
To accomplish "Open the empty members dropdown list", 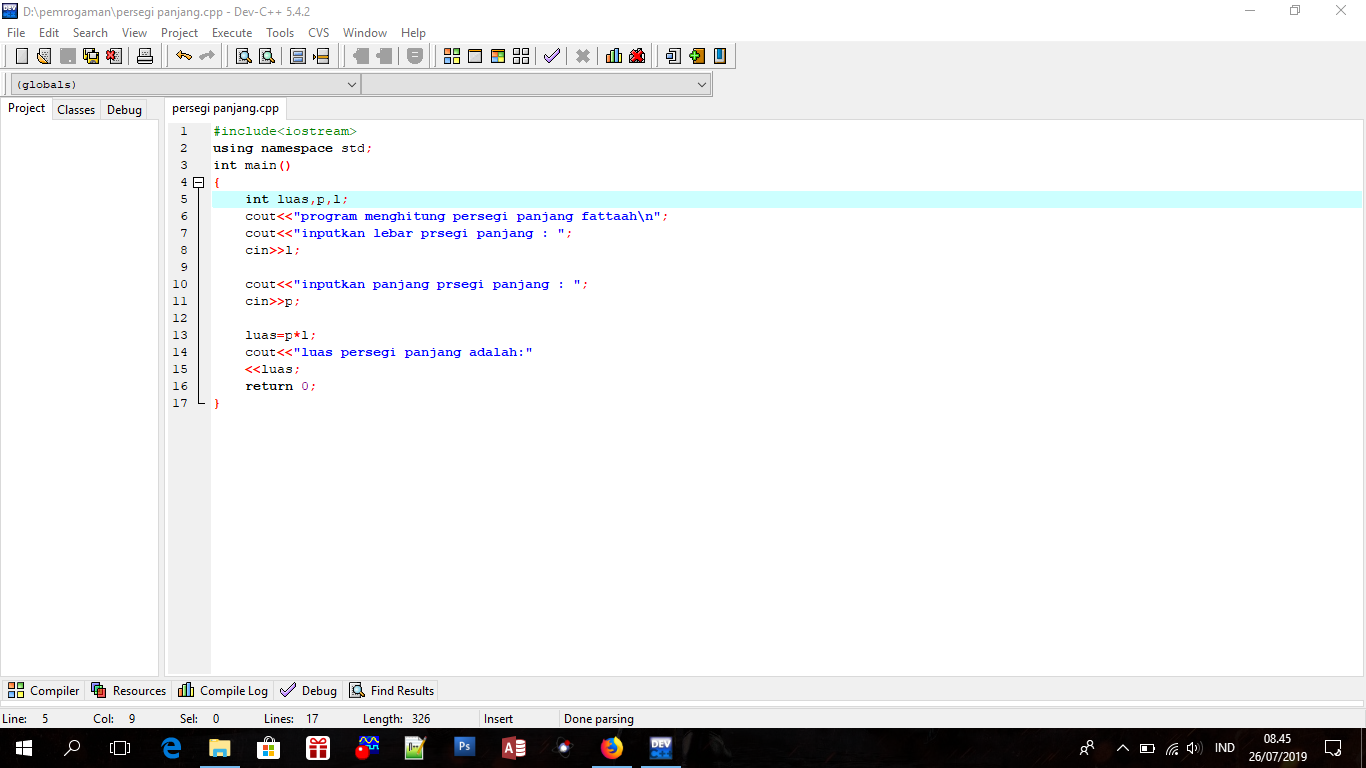I will pos(536,85).
